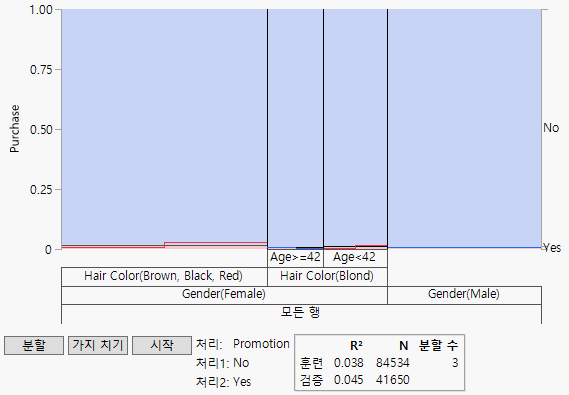Click the 처리2: Yes text
Viewport: 569px width, 395px height.
pyautogui.click(x=224, y=382)
